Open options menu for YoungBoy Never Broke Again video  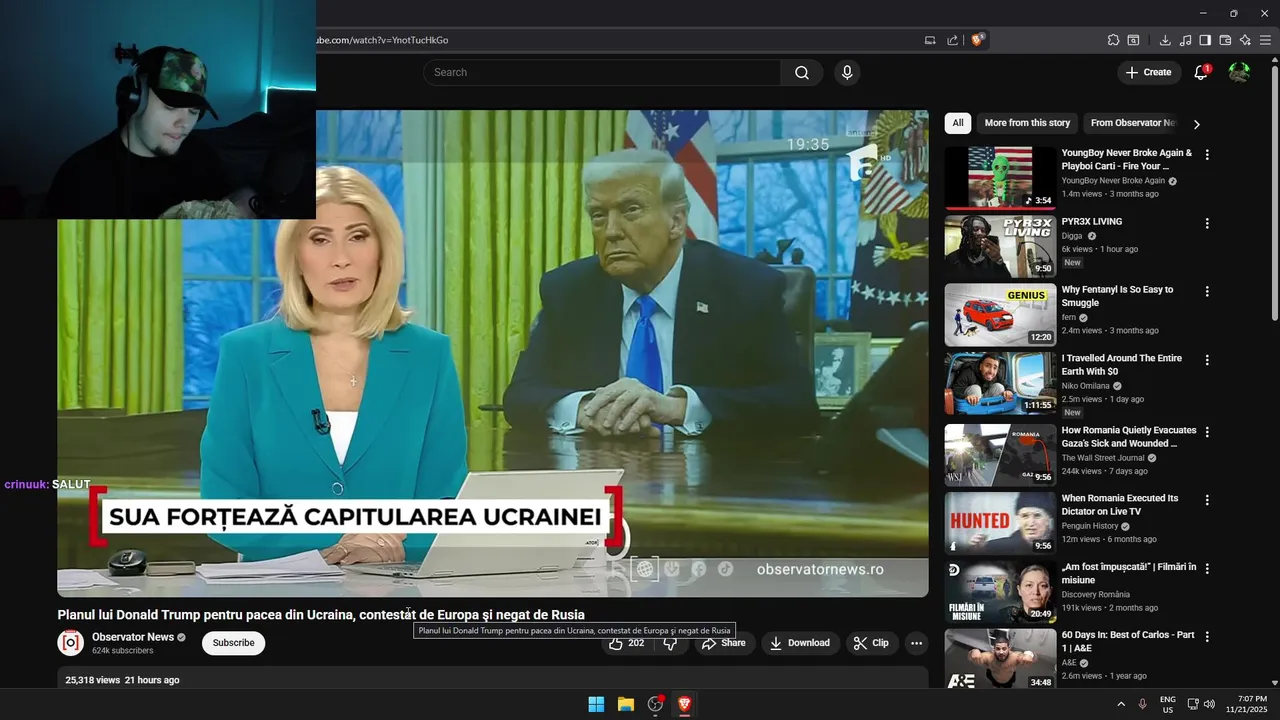pos(1207,155)
